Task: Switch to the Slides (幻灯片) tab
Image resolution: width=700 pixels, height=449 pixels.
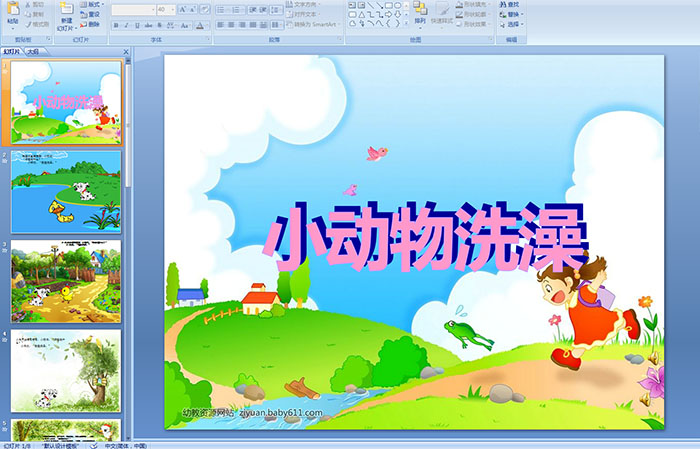Action: click(12, 50)
